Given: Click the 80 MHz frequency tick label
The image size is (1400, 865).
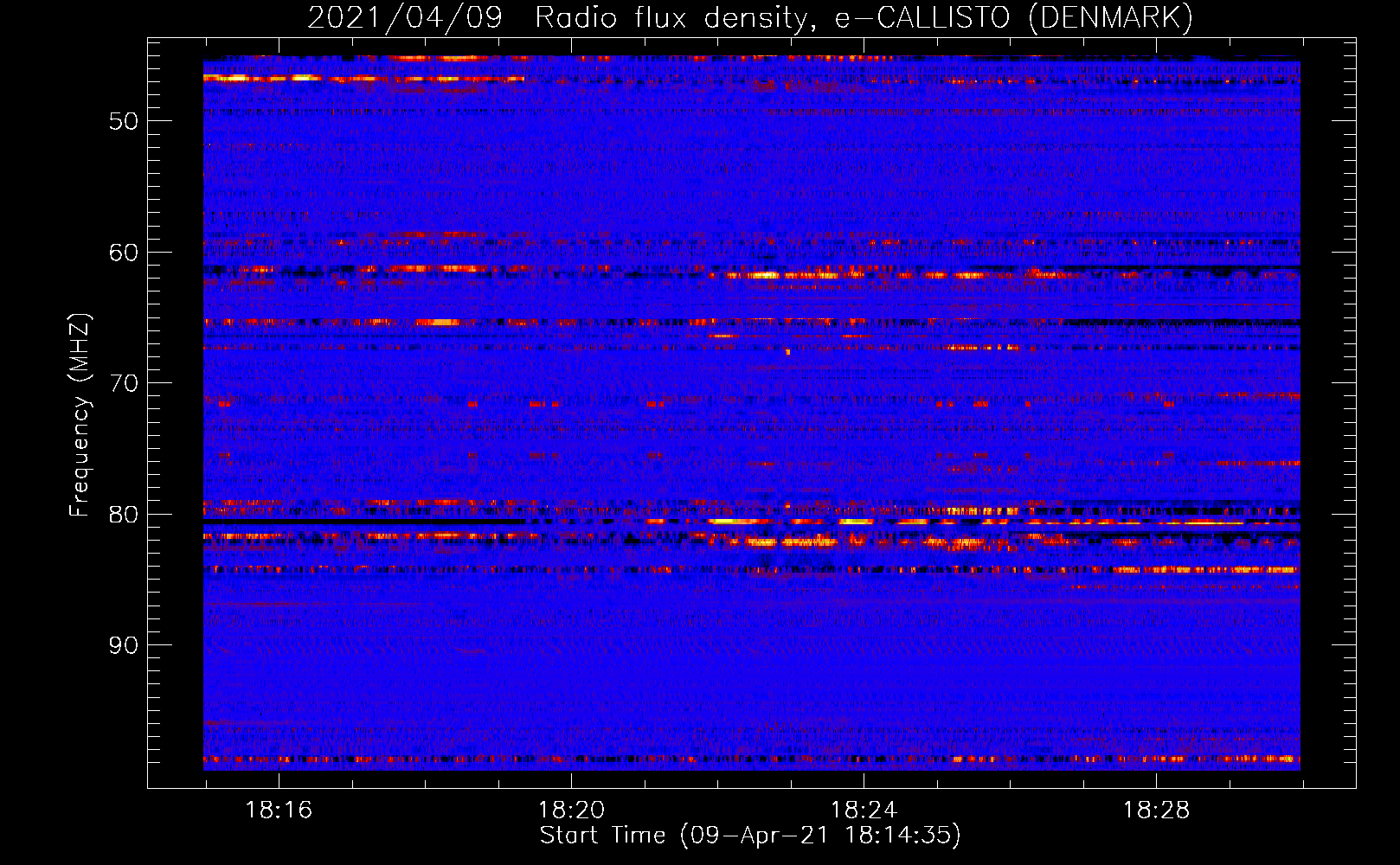Looking at the screenshot, I should pos(124,515).
